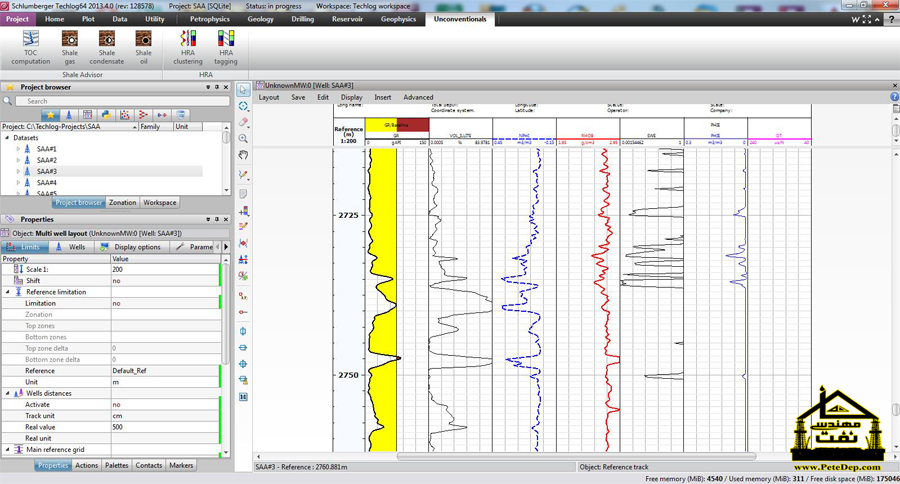Open the Petrophysics ribbon tab
The image size is (900, 484).
[x=210, y=19]
